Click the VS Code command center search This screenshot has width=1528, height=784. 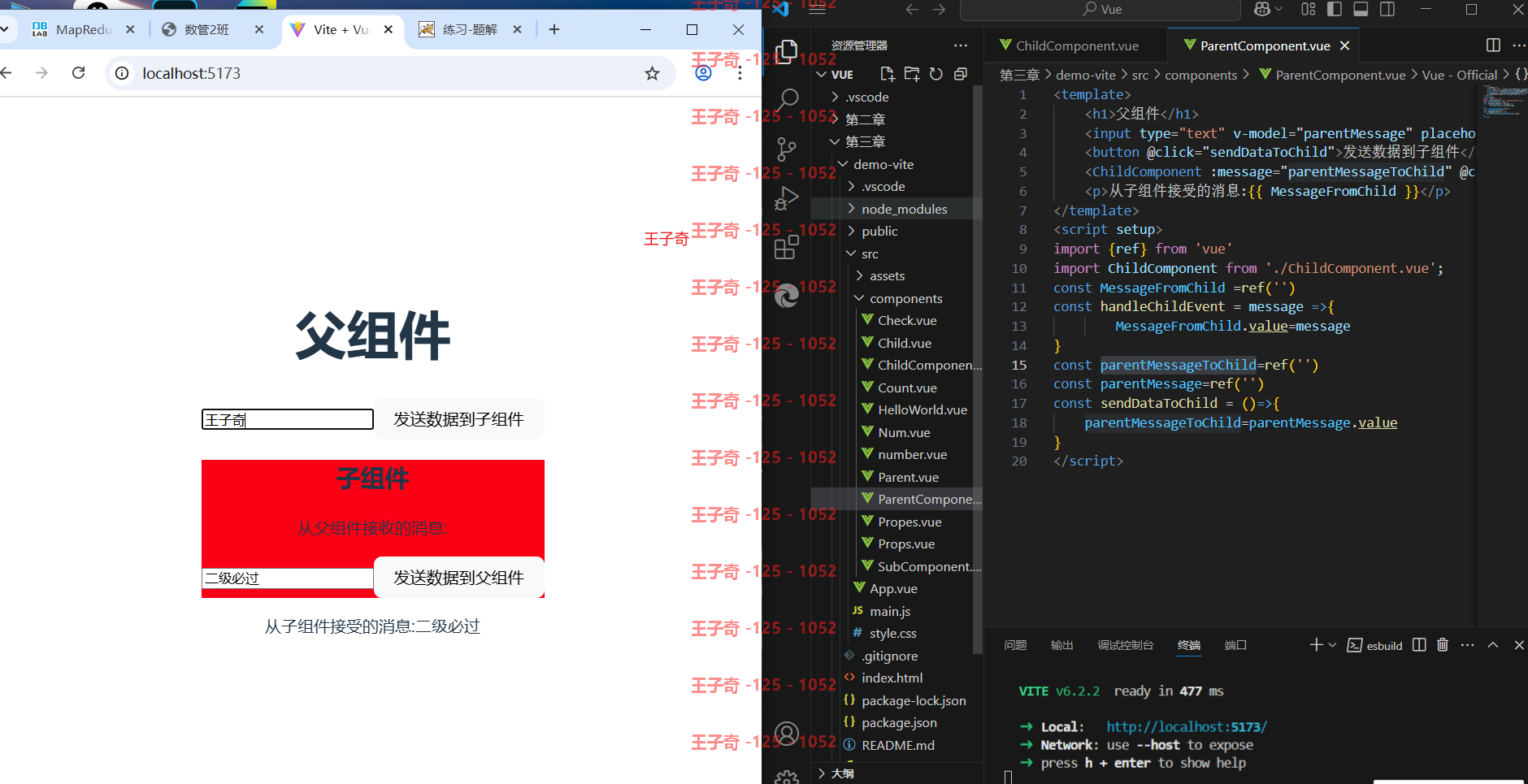point(1100,10)
